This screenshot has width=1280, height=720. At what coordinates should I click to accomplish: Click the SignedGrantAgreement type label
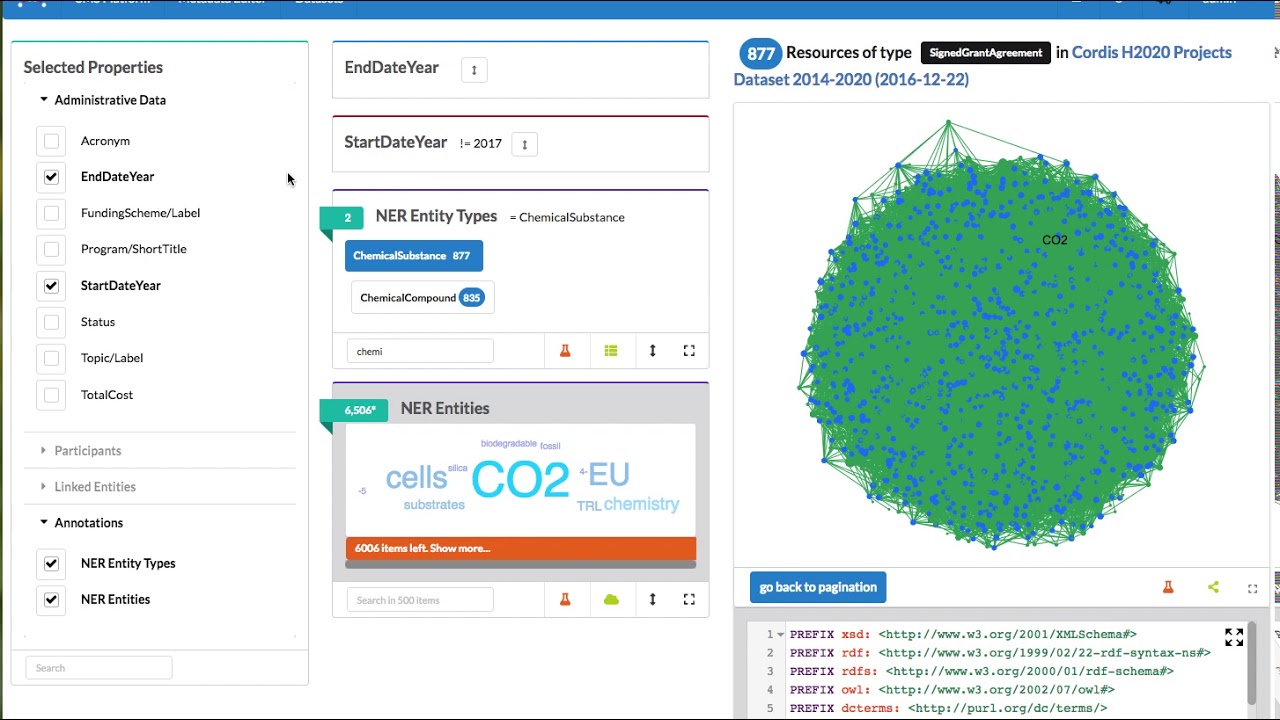tap(986, 53)
